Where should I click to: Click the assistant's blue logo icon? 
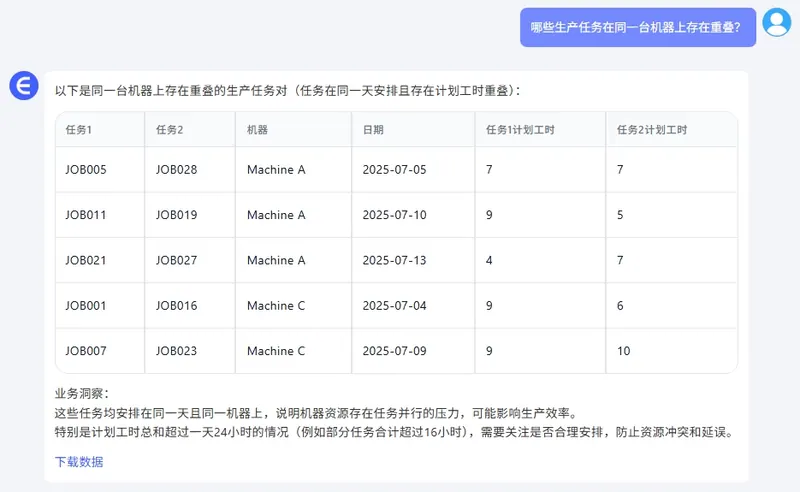point(23,86)
